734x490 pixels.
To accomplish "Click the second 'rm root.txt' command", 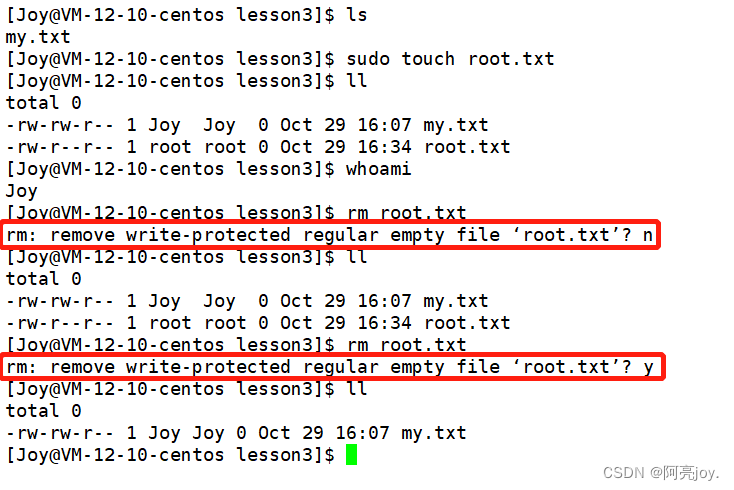I will pyautogui.click(x=406, y=345).
